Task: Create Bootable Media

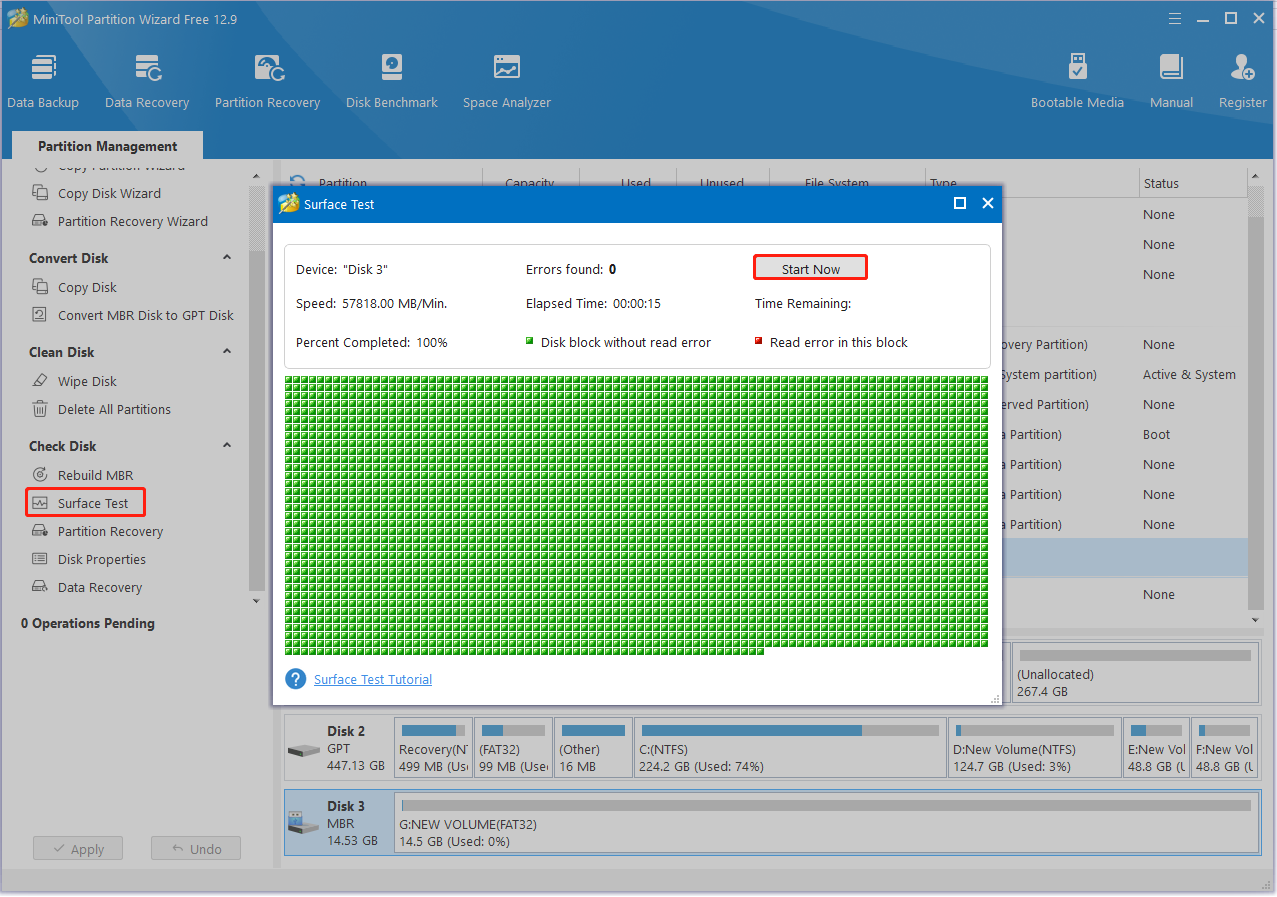Action: point(1077,82)
